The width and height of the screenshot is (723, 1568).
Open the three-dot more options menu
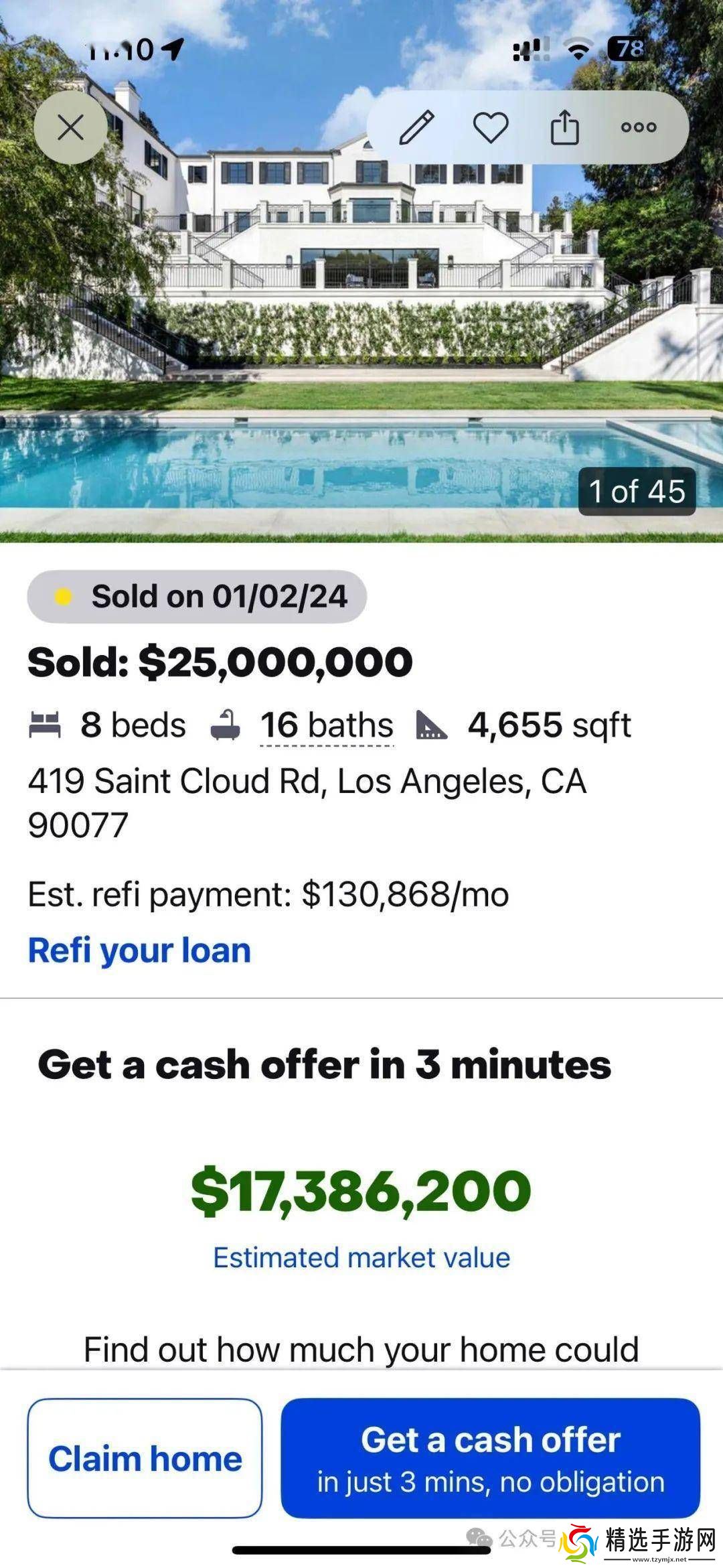639,127
